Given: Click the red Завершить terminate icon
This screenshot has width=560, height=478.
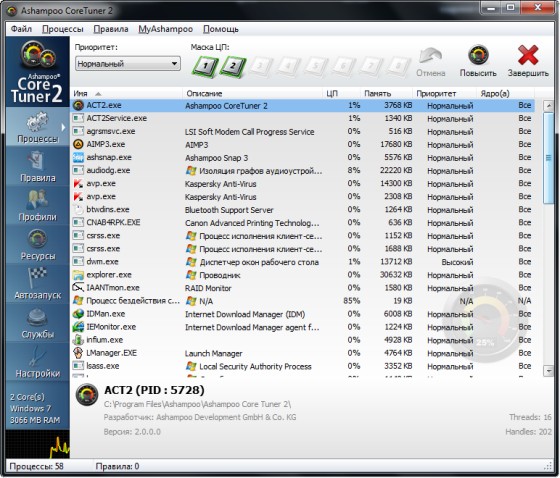Looking at the screenshot, I should click(528, 60).
